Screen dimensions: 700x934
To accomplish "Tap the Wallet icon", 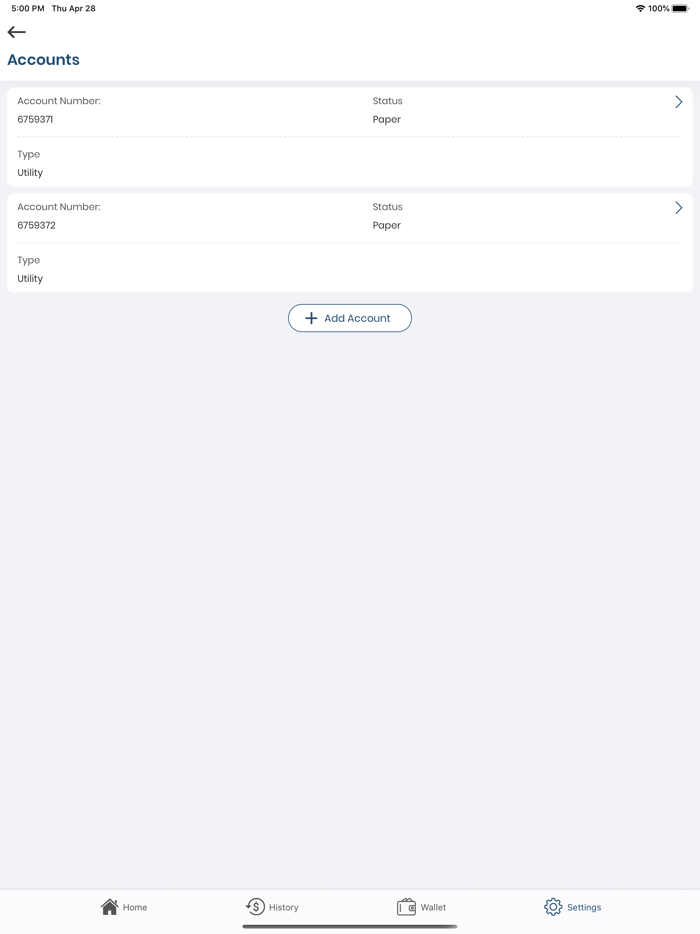I will point(404,906).
